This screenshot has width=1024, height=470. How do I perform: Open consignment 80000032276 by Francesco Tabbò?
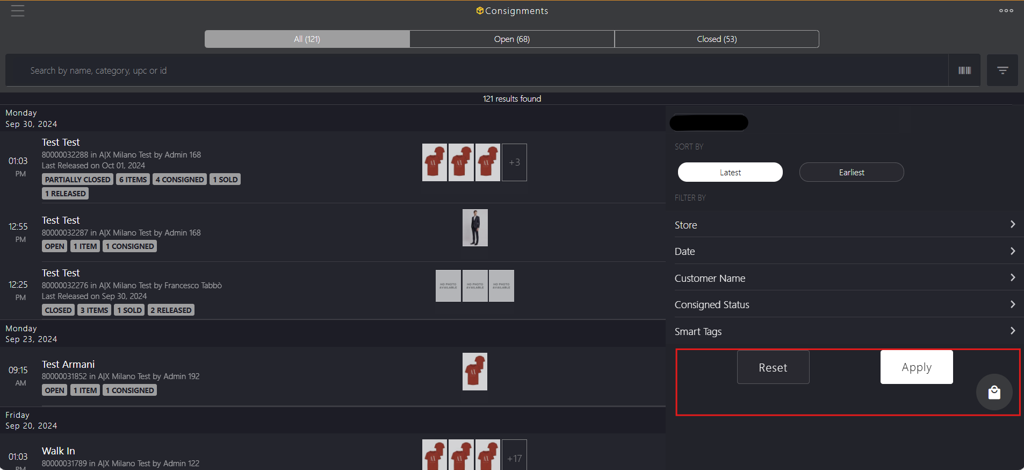coord(333,290)
